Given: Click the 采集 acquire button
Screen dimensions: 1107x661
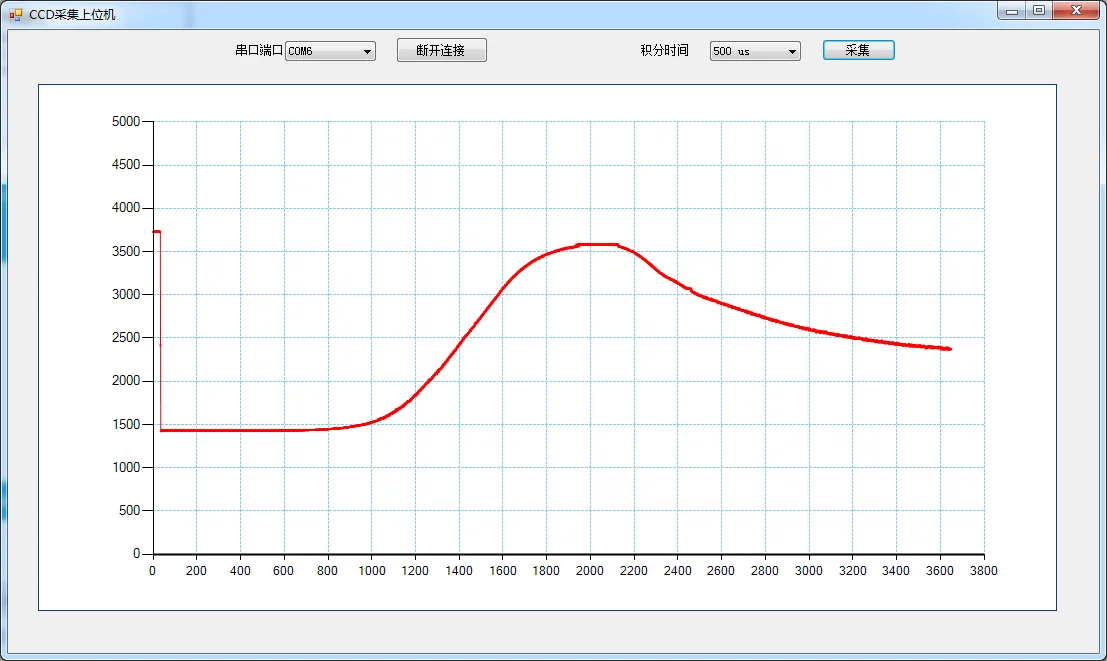Looking at the screenshot, I should [858, 50].
